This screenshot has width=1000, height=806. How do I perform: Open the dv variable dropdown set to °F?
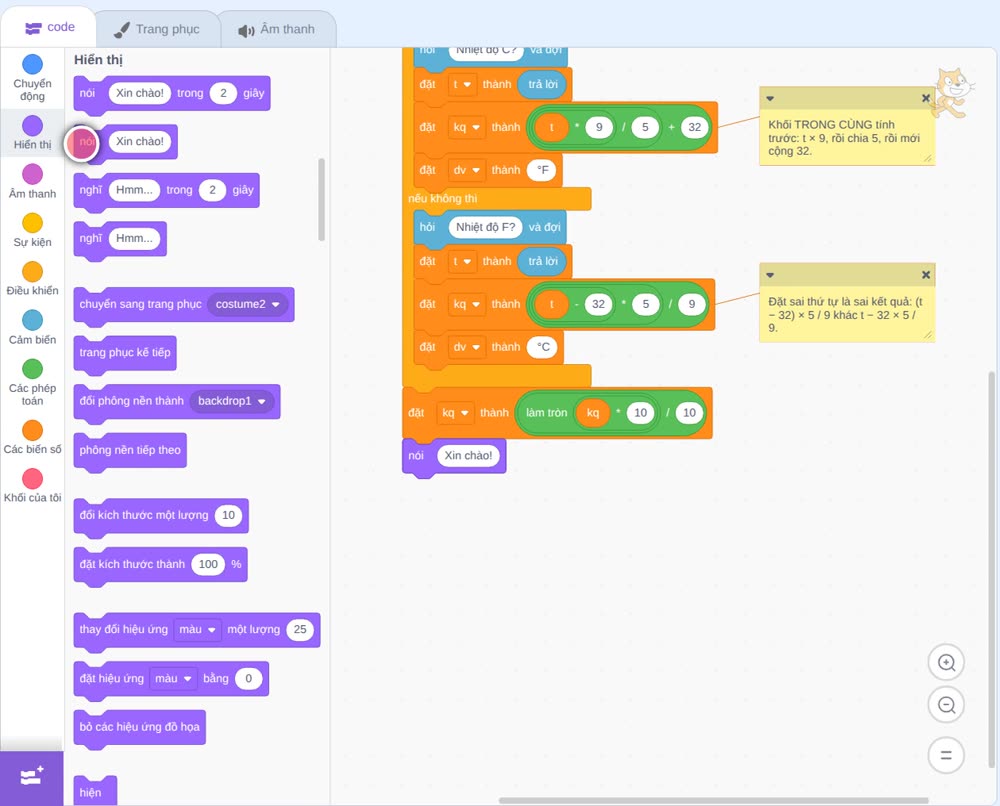click(x=466, y=170)
